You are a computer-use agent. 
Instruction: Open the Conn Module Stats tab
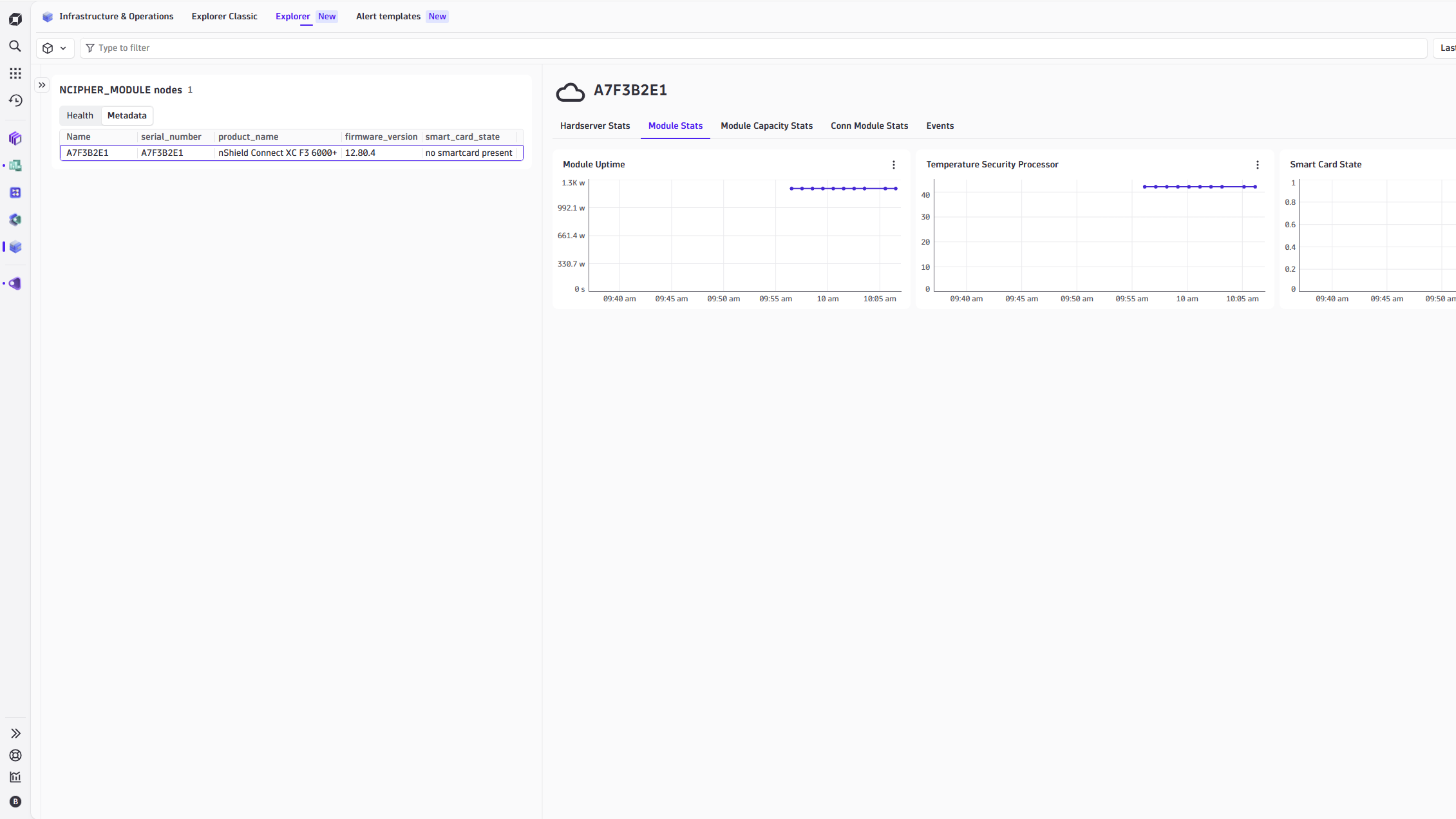(869, 126)
